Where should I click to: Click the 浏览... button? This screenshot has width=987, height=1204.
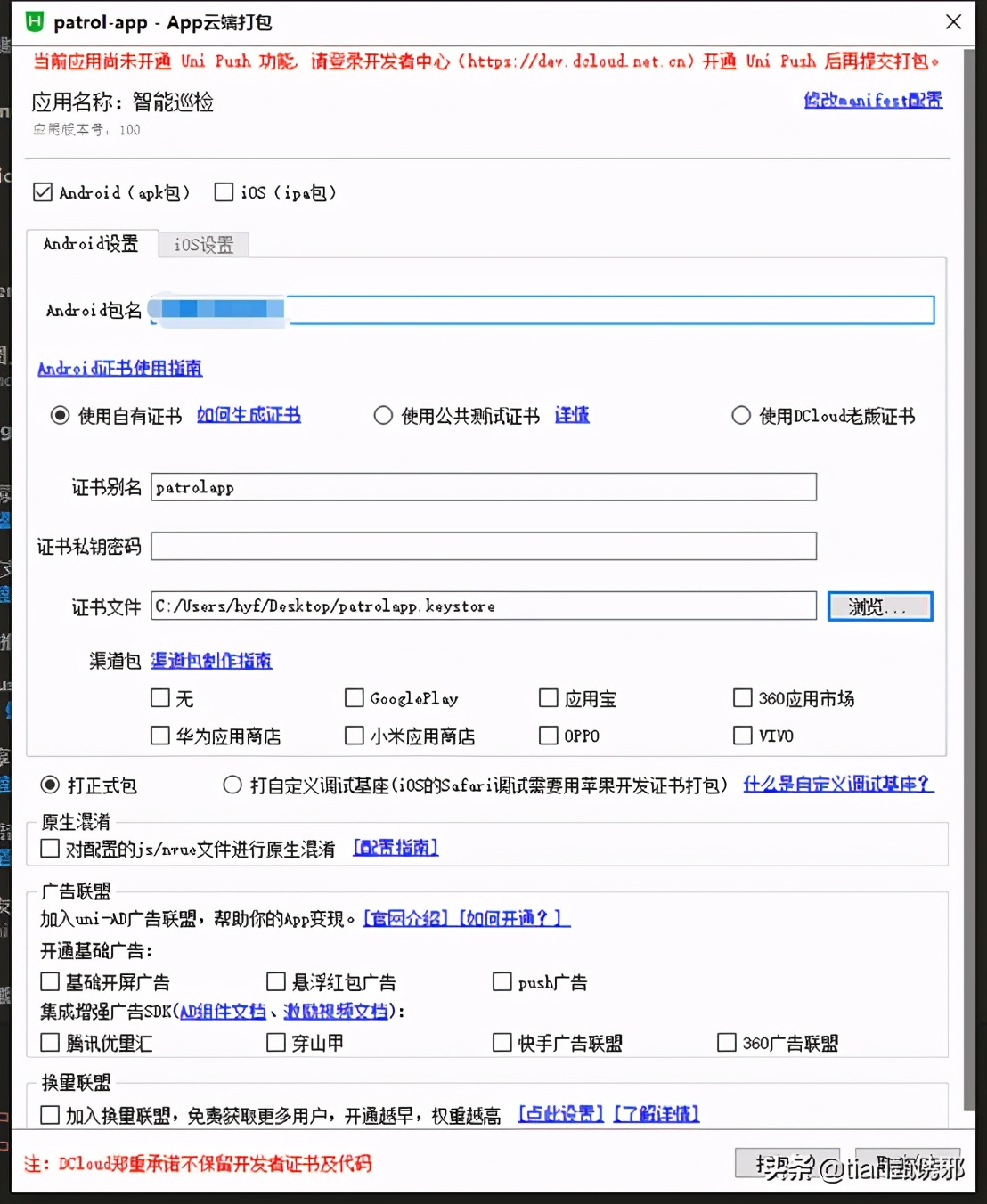(x=880, y=606)
